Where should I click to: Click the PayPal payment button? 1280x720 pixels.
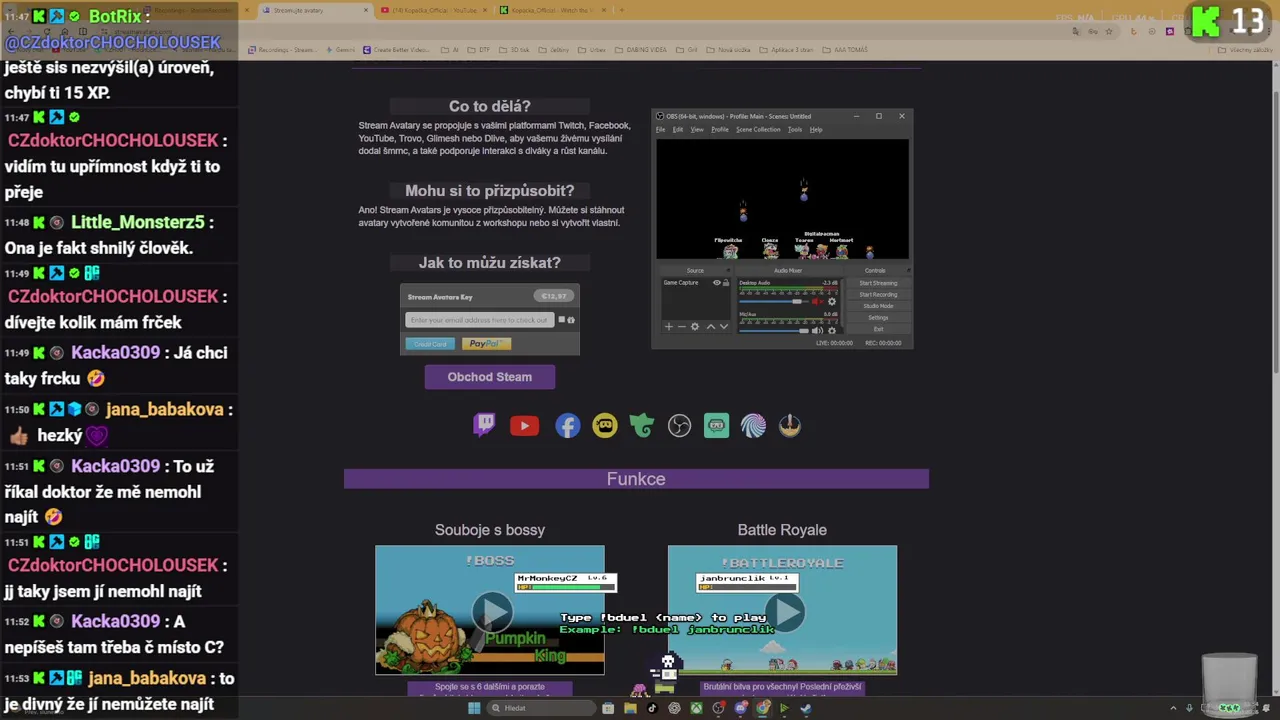pyautogui.click(x=486, y=343)
